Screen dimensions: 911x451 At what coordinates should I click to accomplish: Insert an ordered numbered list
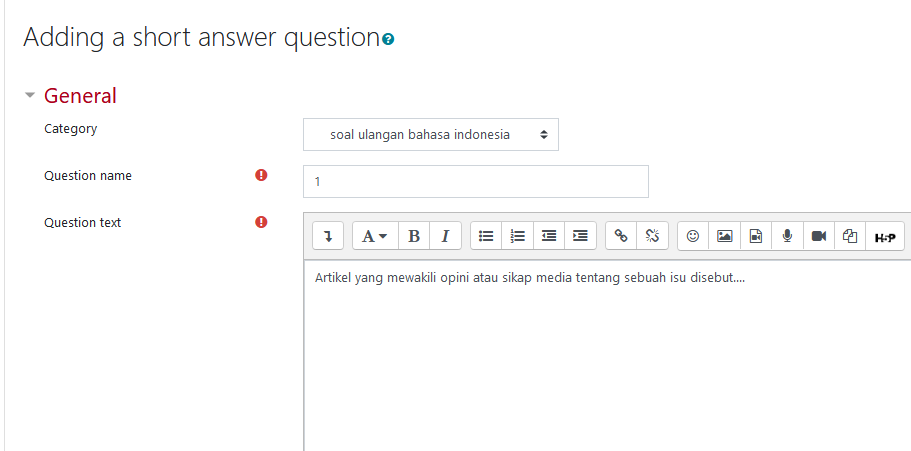[x=517, y=236]
